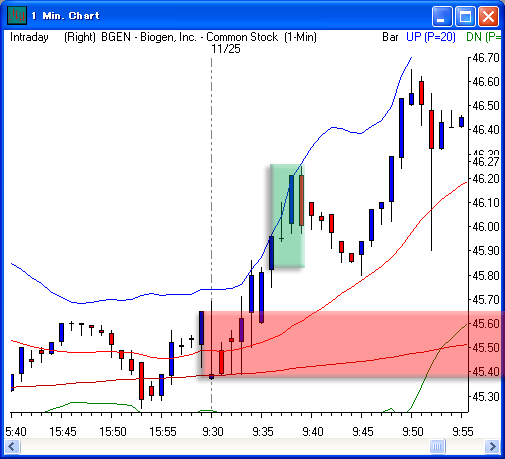Maximize the 1 Min. Chart window
The image size is (505, 459).
465,16
